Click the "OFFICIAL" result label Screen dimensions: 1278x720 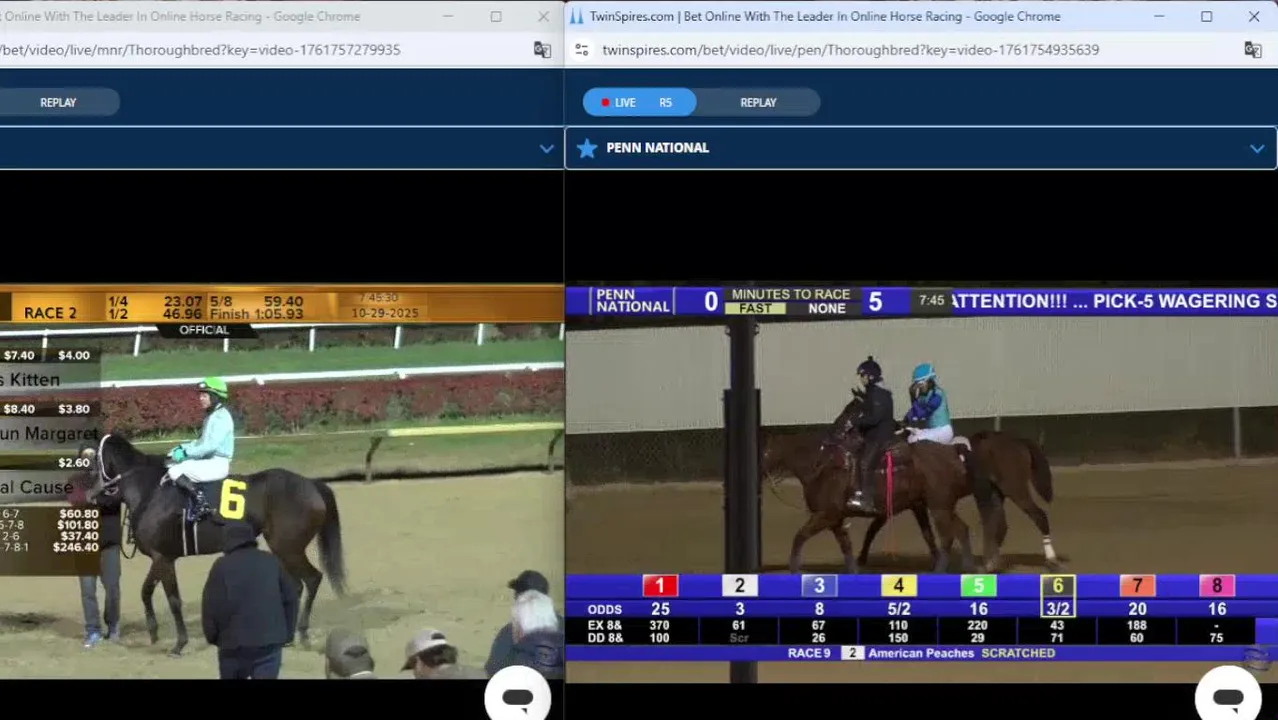pos(204,330)
